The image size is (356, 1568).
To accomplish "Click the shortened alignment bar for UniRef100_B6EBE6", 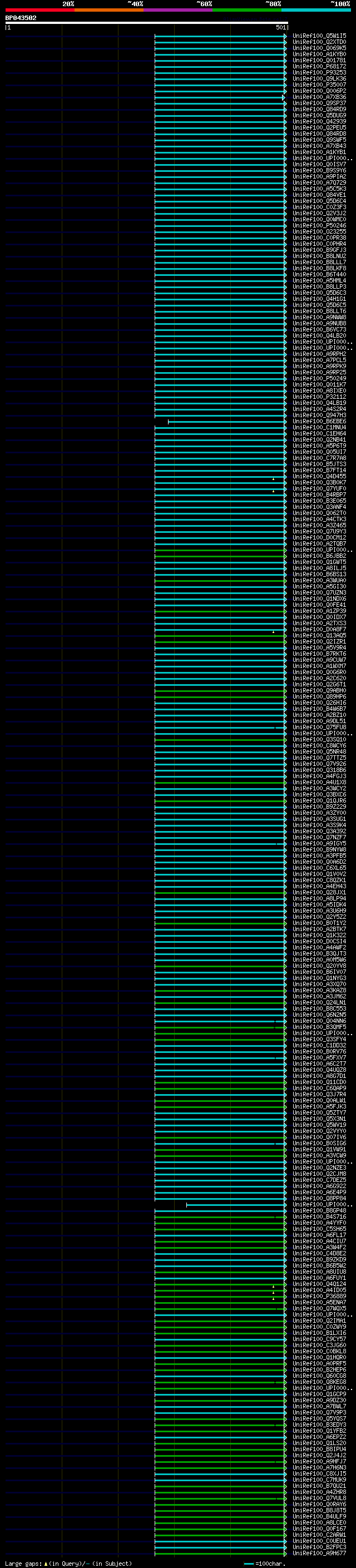I will pyautogui.click(x=226, y=421).
